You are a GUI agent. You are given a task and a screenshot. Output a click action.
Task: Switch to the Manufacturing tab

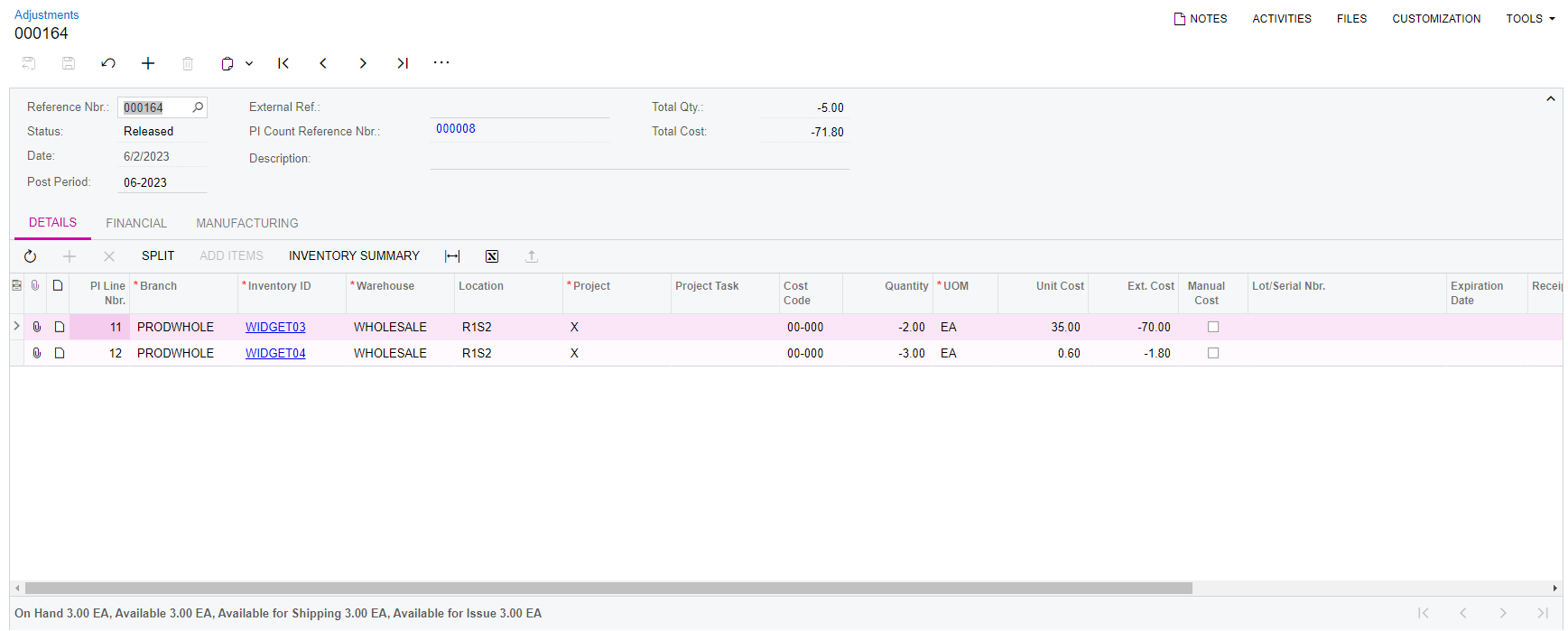(x=247, y=223)
